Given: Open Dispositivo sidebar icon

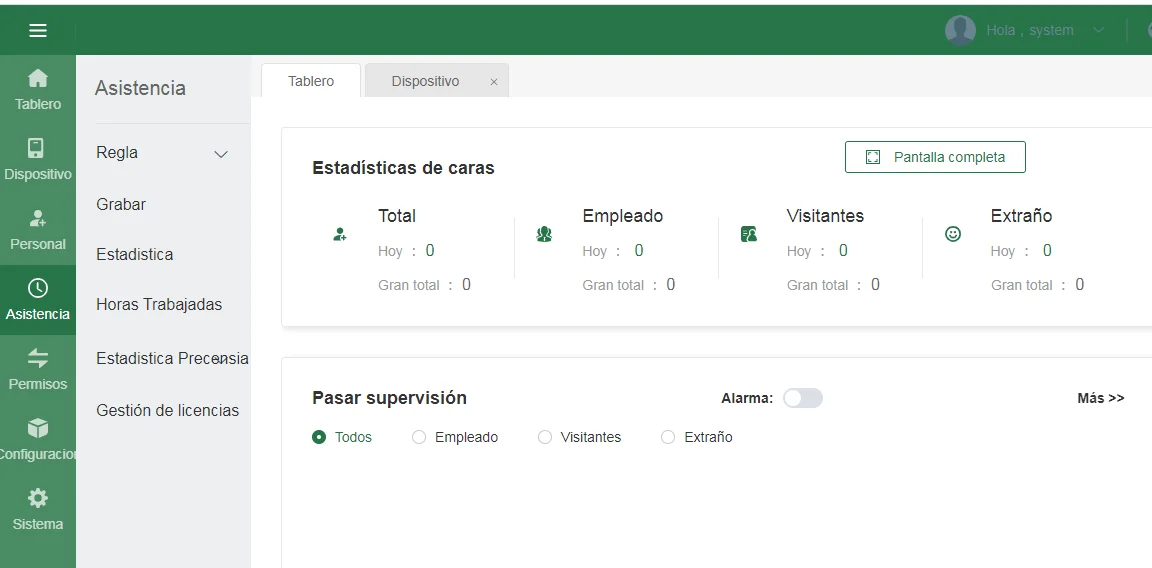Looking at the screenshot, I should 37,149.
